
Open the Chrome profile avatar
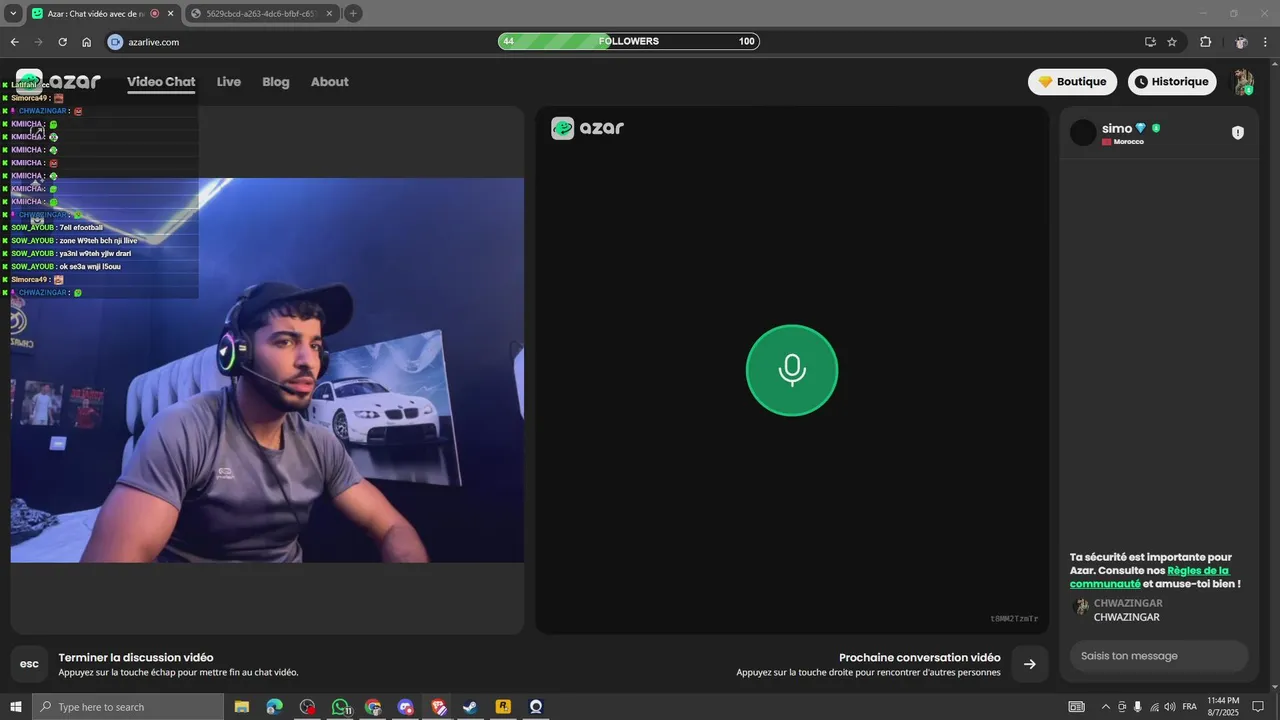pos(1241,42)
